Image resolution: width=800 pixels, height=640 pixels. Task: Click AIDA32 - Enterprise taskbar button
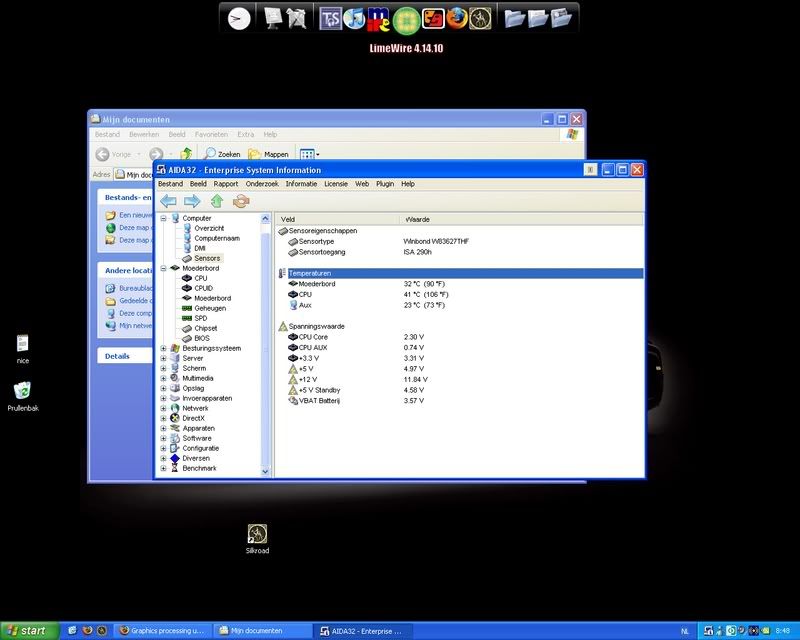click(362, 631)
